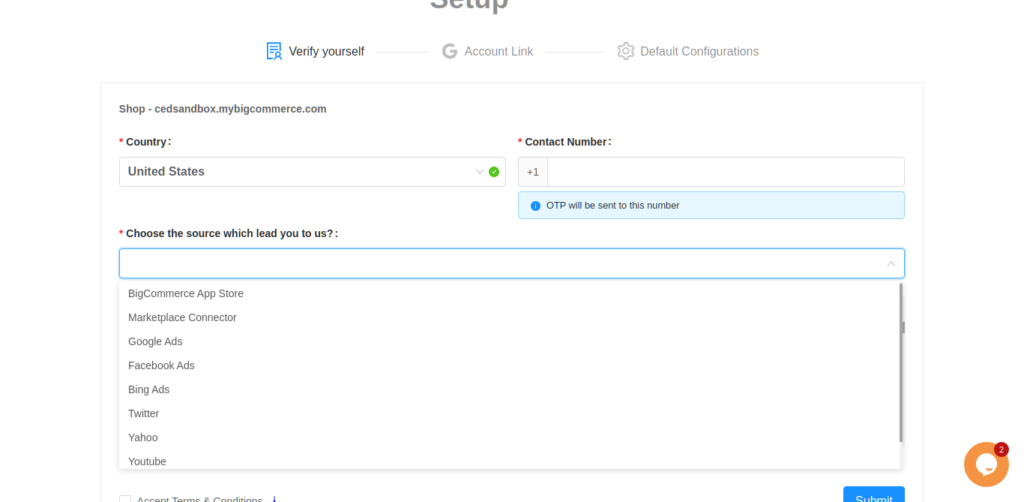The width and height of the screenshot is (1024, 502).
Task: Choose Google Ads from the list
Action: pos(509,341)
